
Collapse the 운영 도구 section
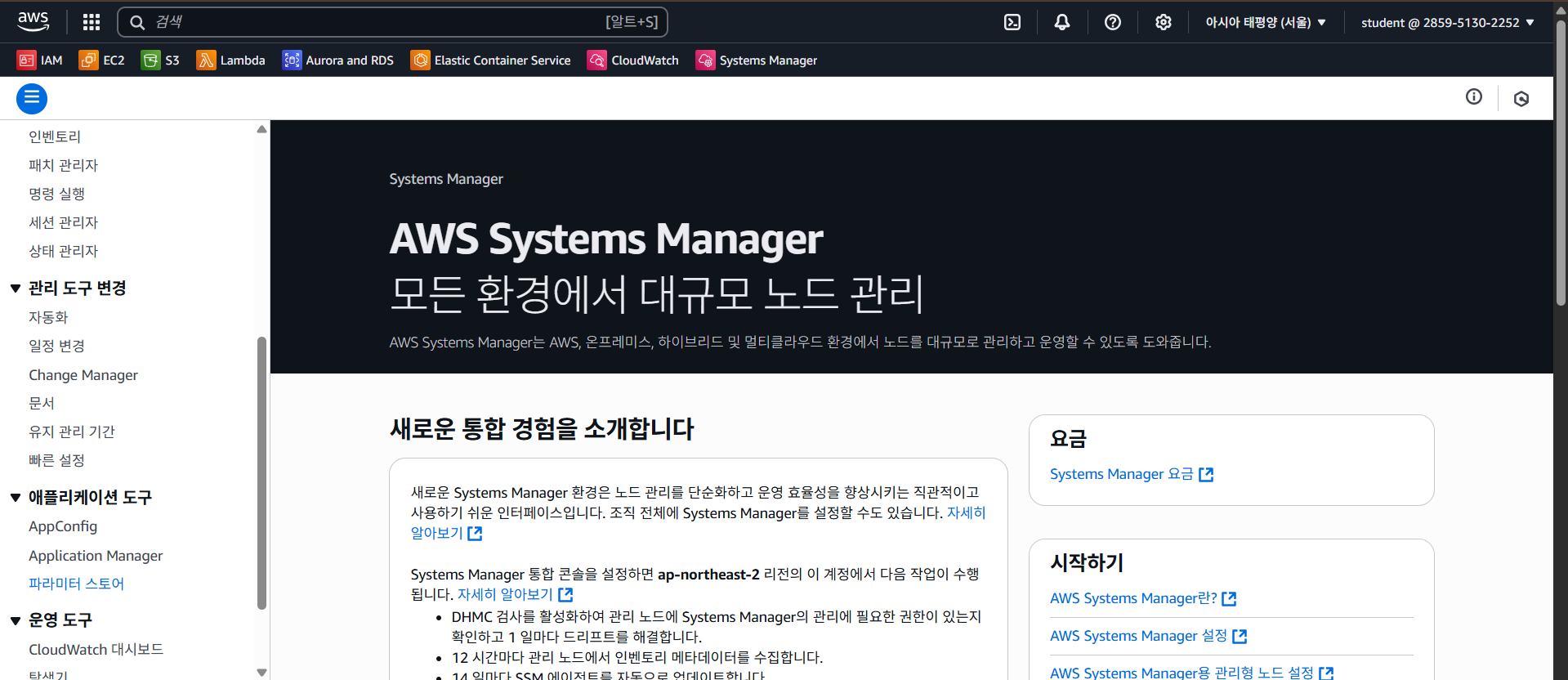[x=16, y=620]
